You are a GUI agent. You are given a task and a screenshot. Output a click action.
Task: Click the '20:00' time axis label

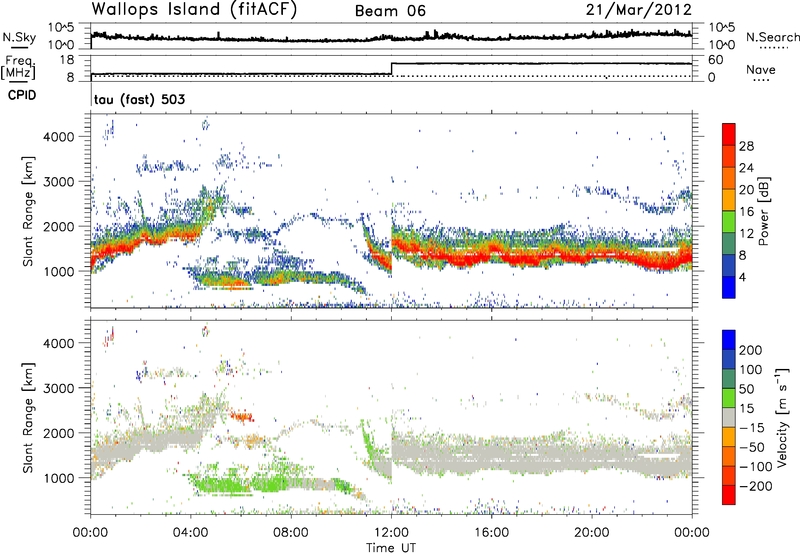(x=592, y=533)
